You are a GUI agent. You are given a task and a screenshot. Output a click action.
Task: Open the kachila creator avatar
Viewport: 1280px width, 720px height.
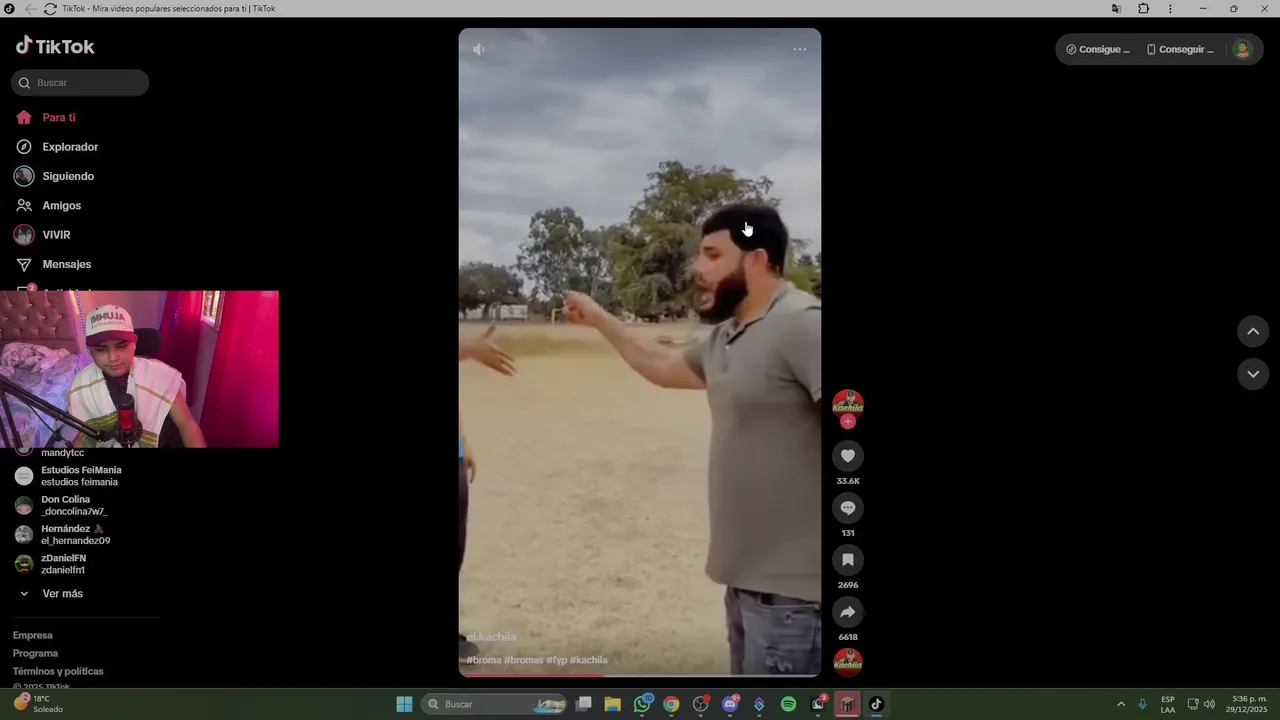pyautogui.click(x=848, y=403)
